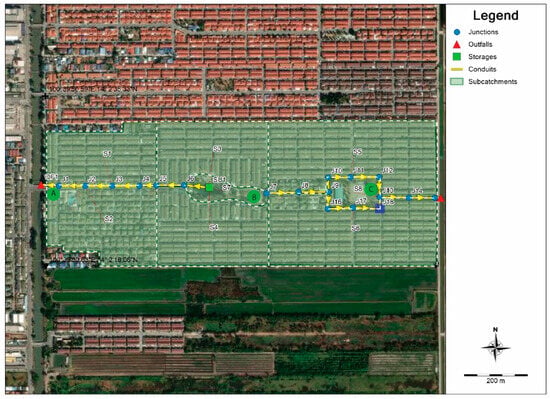Click junction node J5 on the conduit line
This screenshot has width=550, height=399.
pyautogui.click(x=156, y=185)
